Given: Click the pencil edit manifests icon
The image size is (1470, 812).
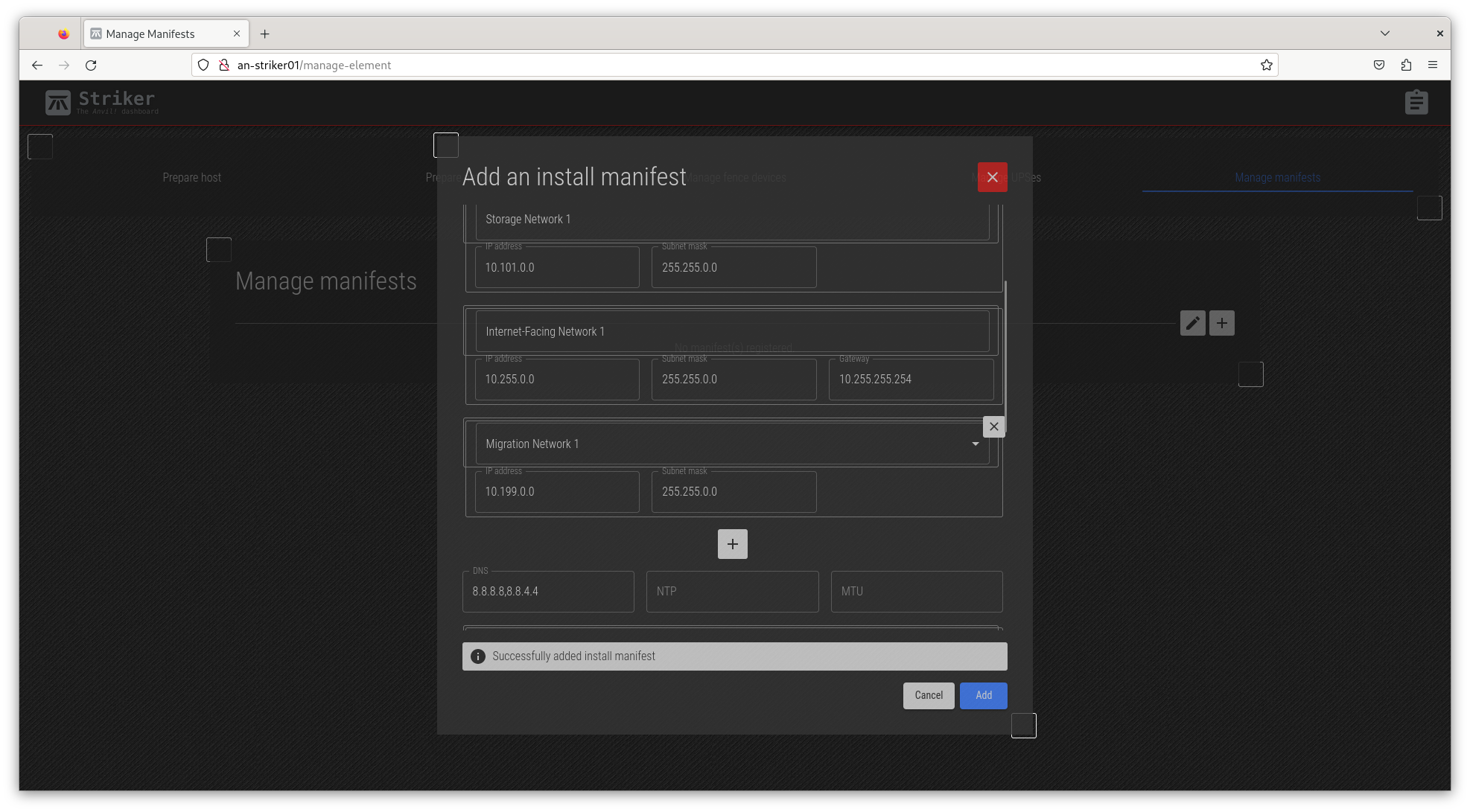Looking at the screenshot, I should [x=1192, y=323].
